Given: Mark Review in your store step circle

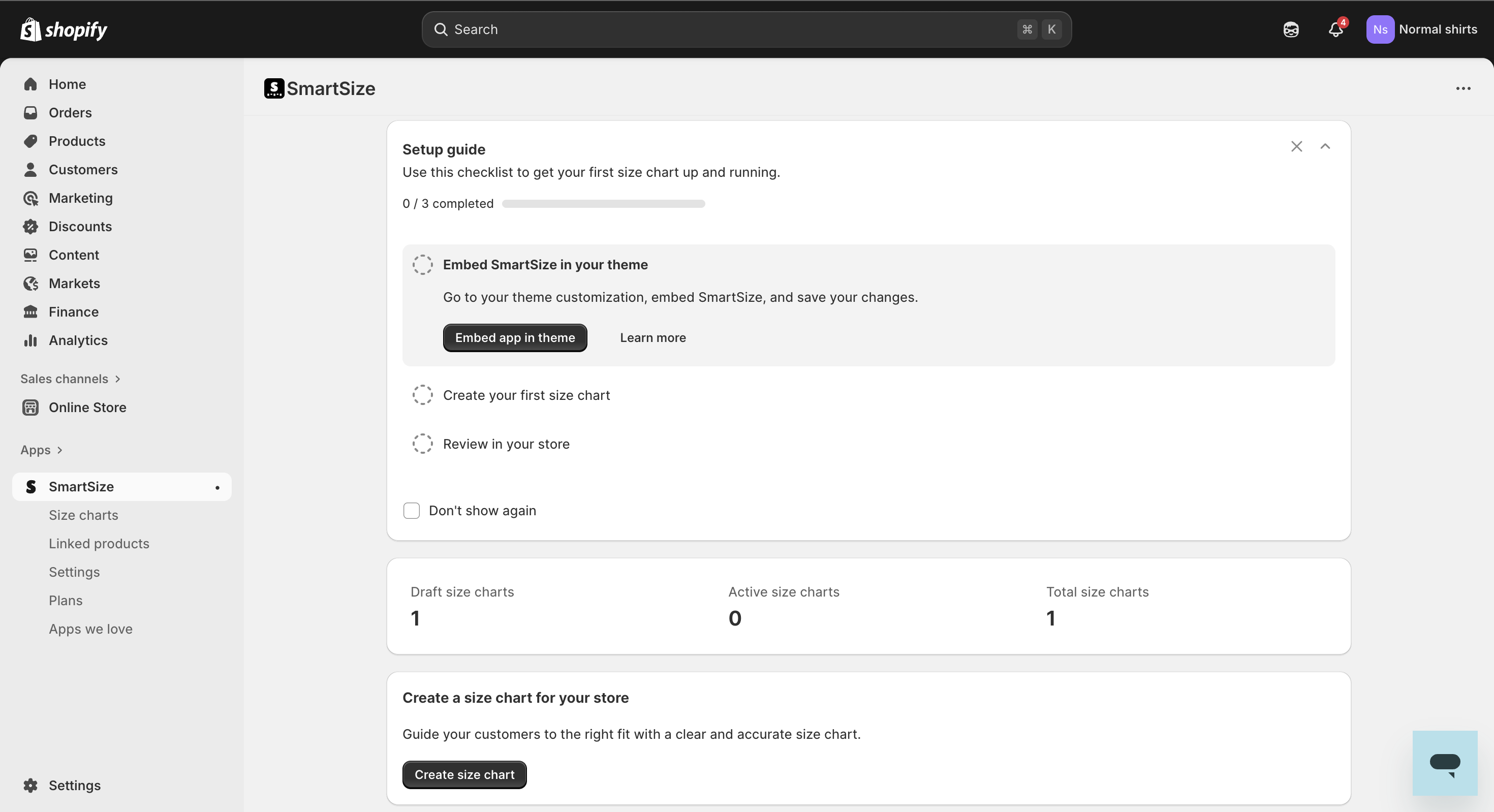Looking at the screenshot, I should pos(422,444).
